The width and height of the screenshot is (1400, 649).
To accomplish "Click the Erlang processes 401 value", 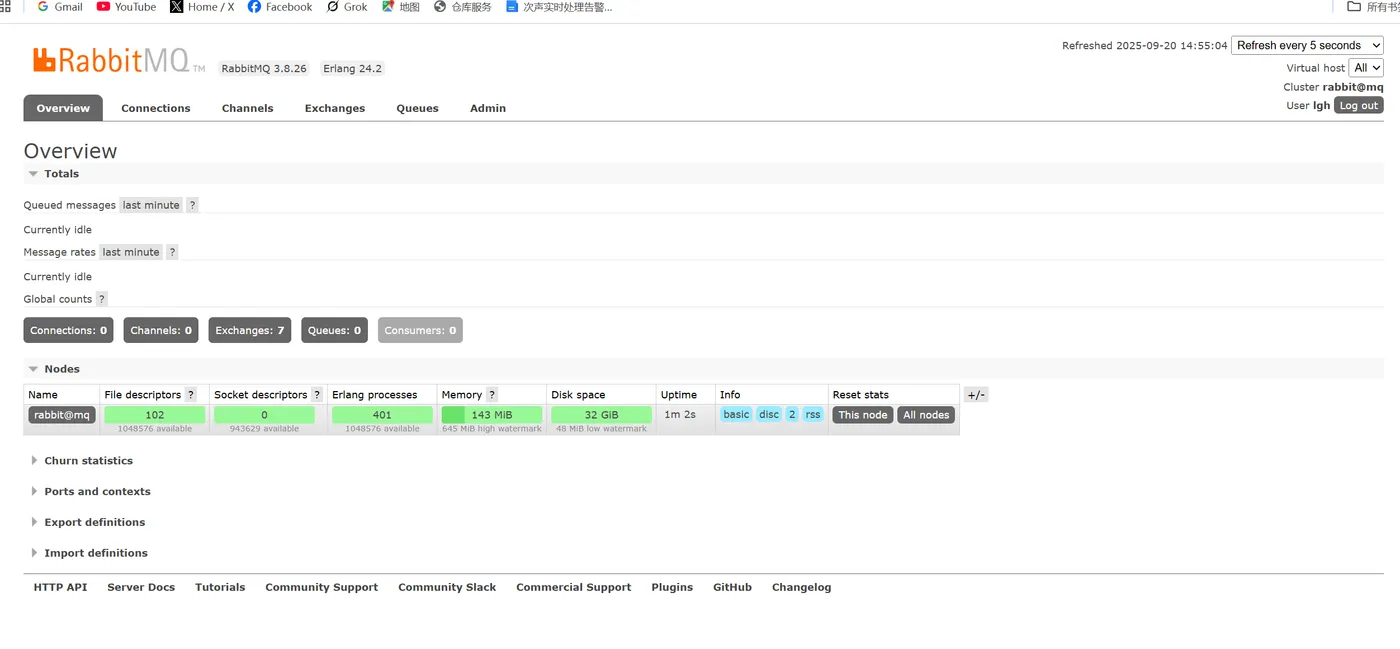I will [382, 415].
